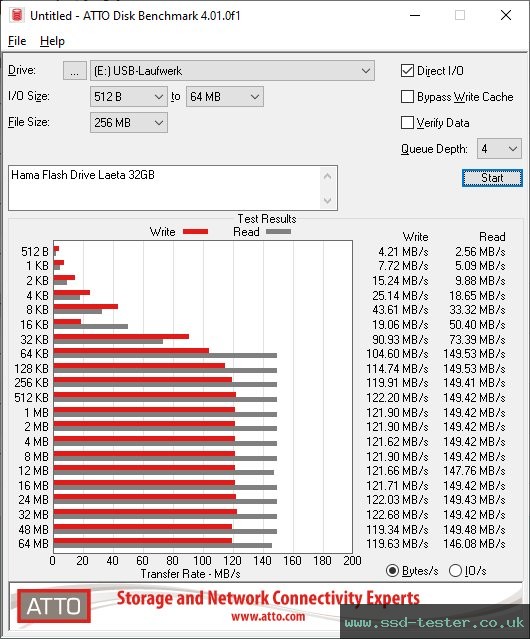Open the Queue Depth dropdown
The width and height of the screenshot is (530, 639).
pos(499,149)
